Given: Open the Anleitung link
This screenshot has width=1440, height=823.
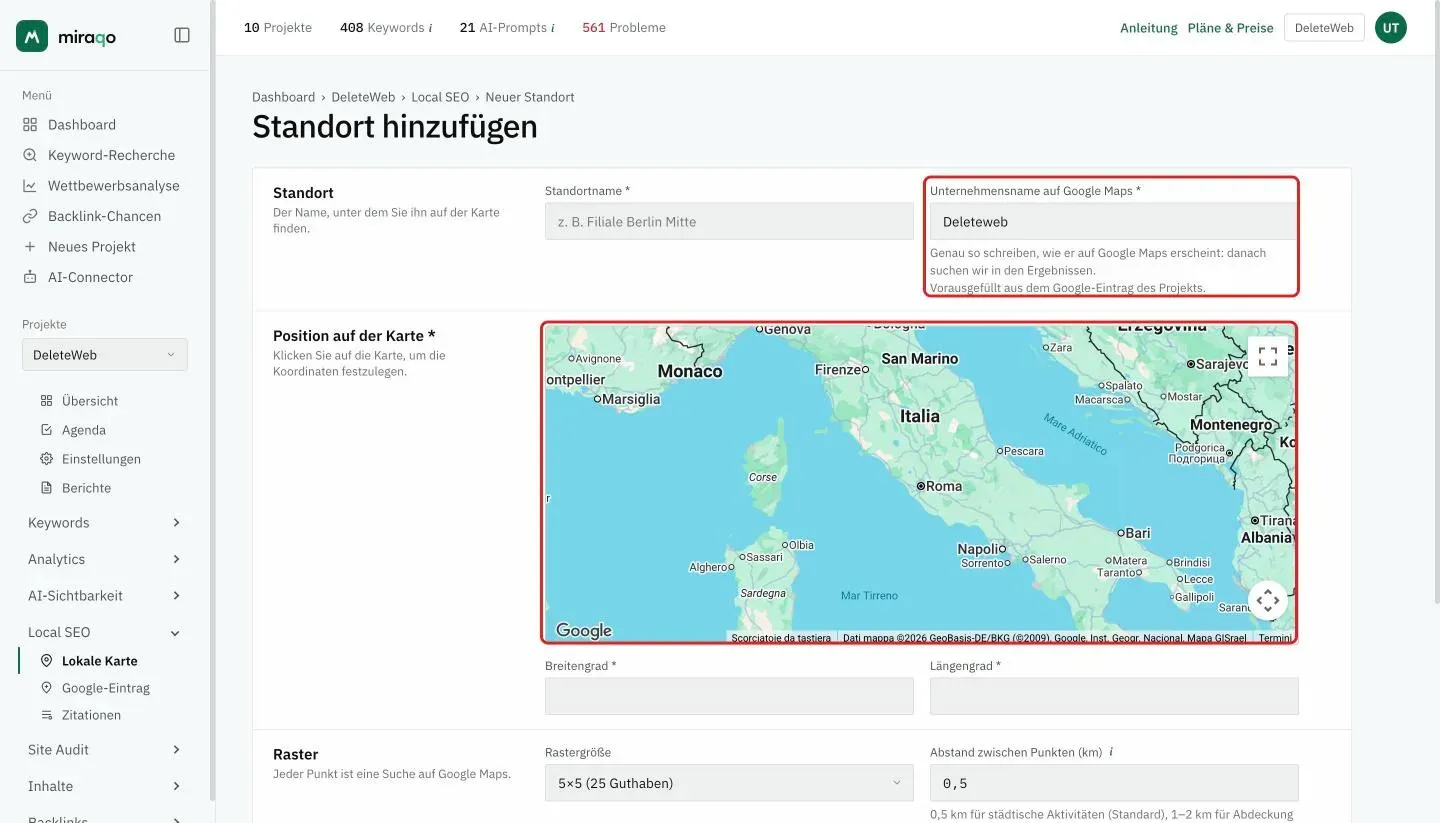Looking at the screenshot, I should click(1149, 28).
